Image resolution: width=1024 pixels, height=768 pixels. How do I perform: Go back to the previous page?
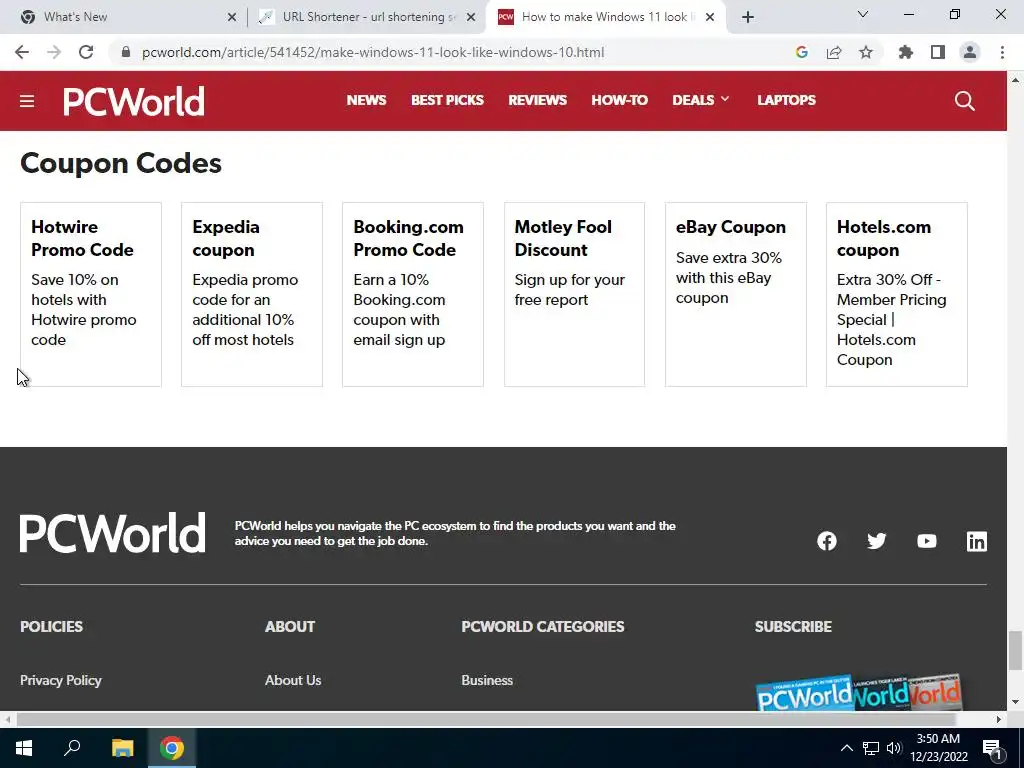point(22,52)
